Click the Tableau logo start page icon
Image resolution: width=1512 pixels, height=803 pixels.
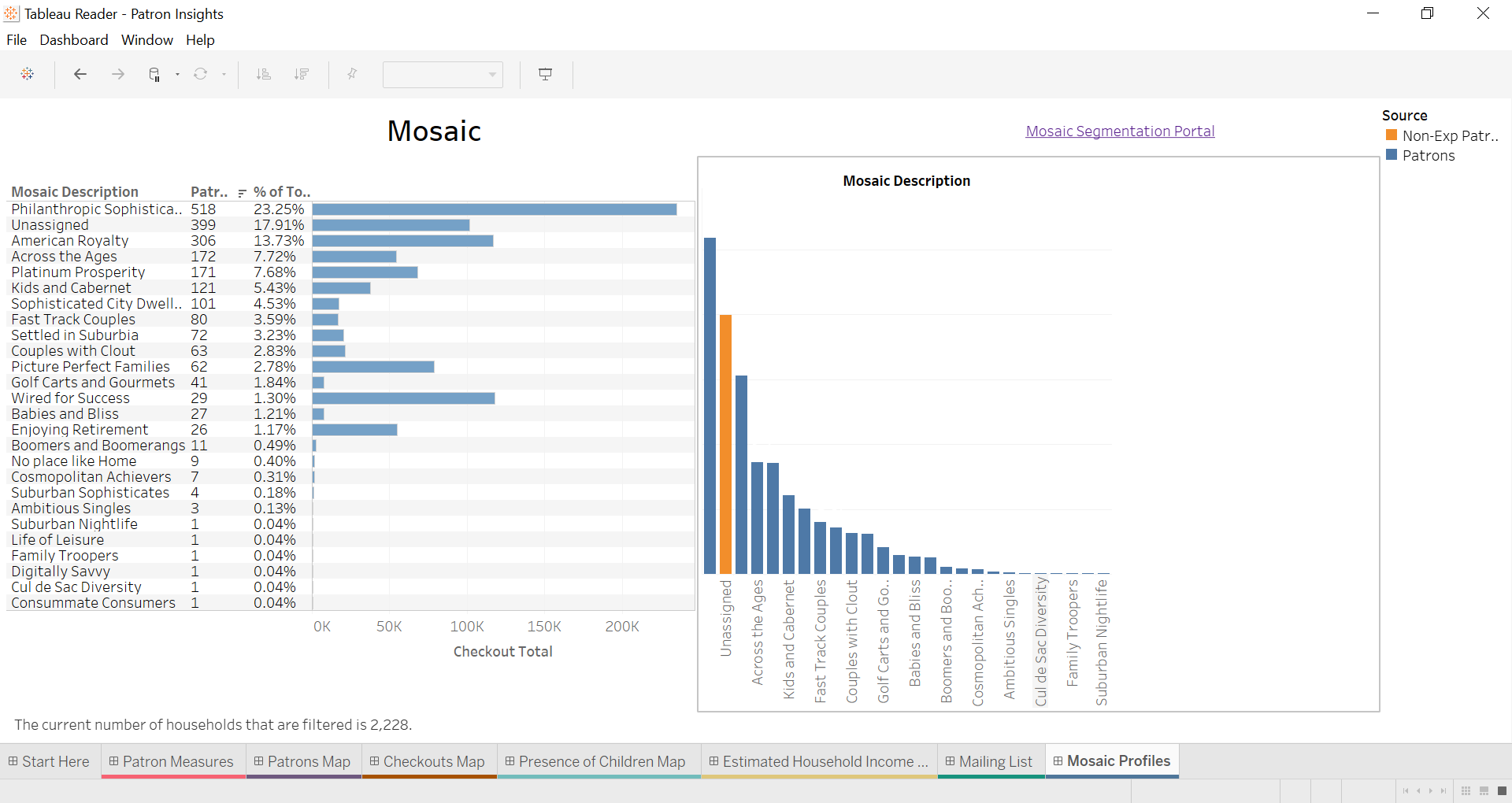(28, 74)
